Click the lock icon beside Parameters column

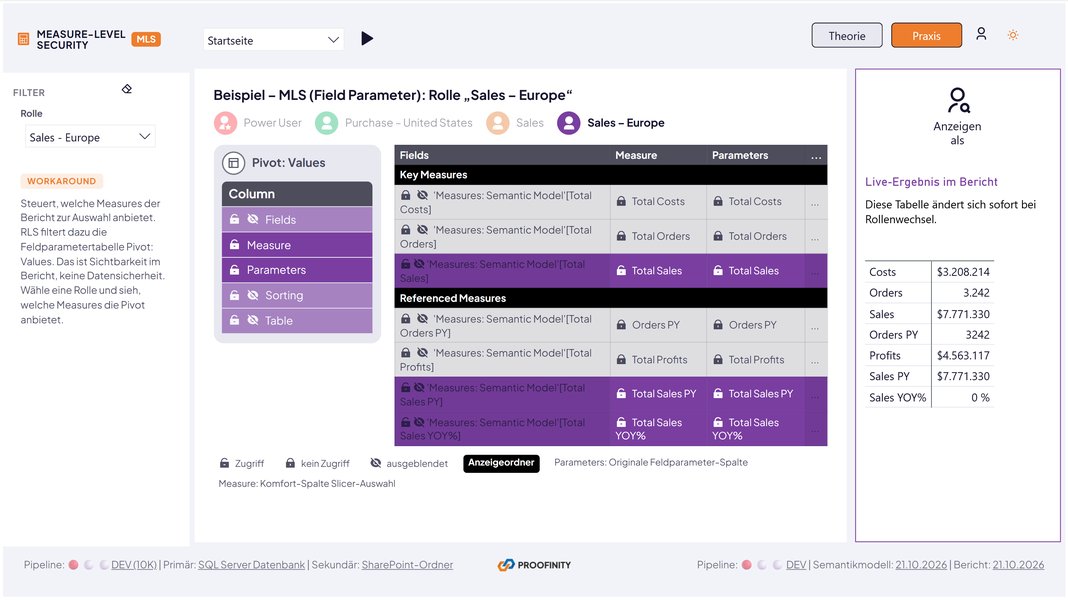pos(234,270)
